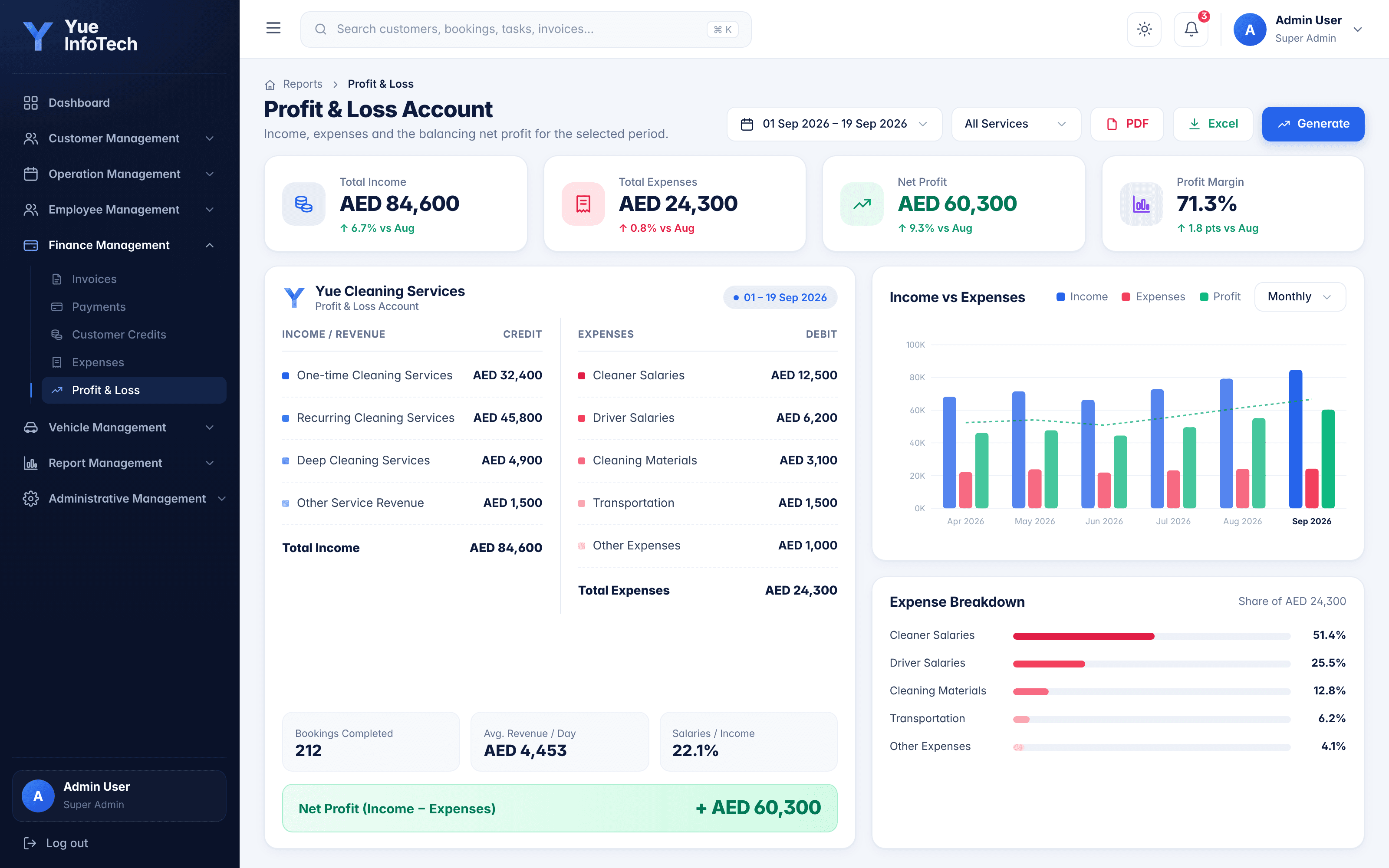Click the Dashboard grid icon

pos(30,103)
